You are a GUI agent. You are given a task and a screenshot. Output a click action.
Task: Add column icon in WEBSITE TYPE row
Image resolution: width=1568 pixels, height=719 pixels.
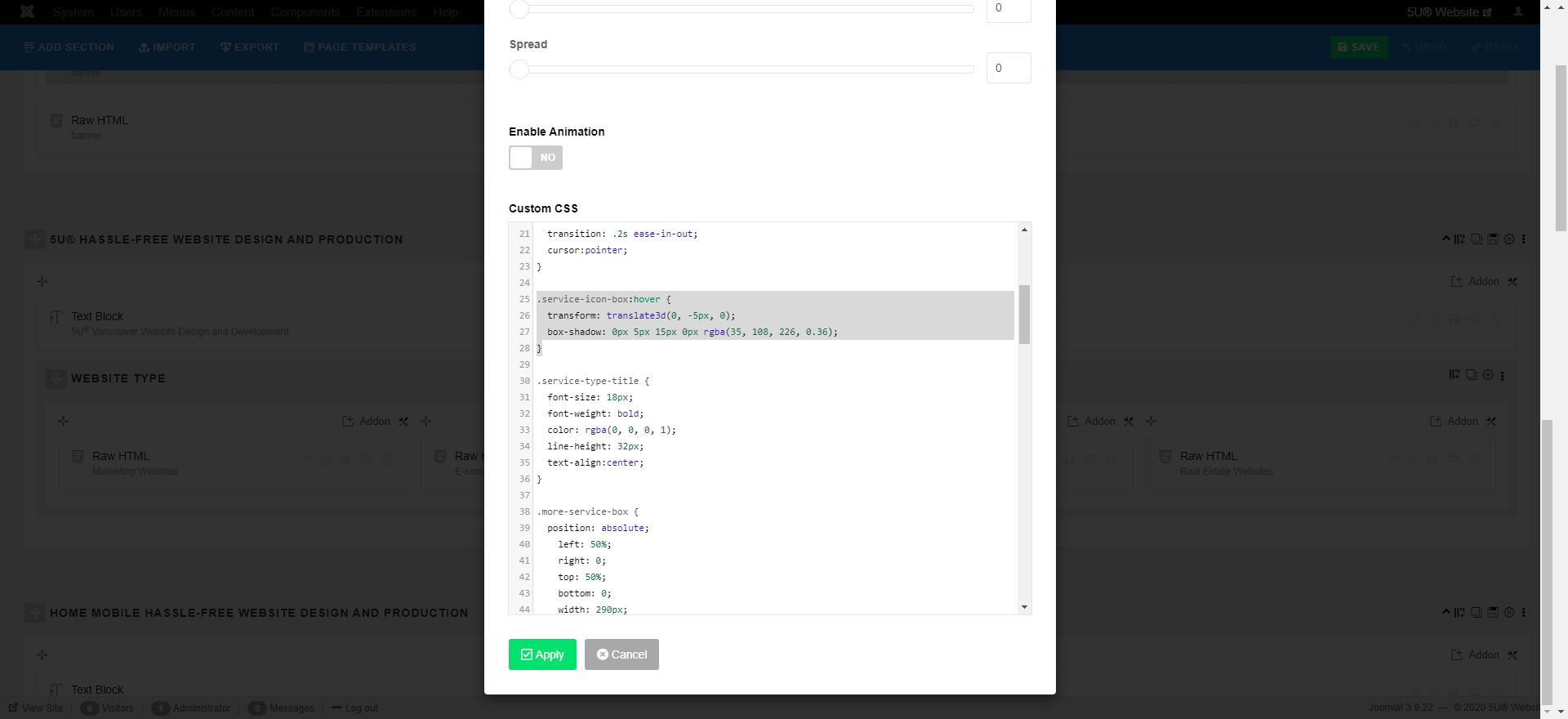click(1454, 374)
